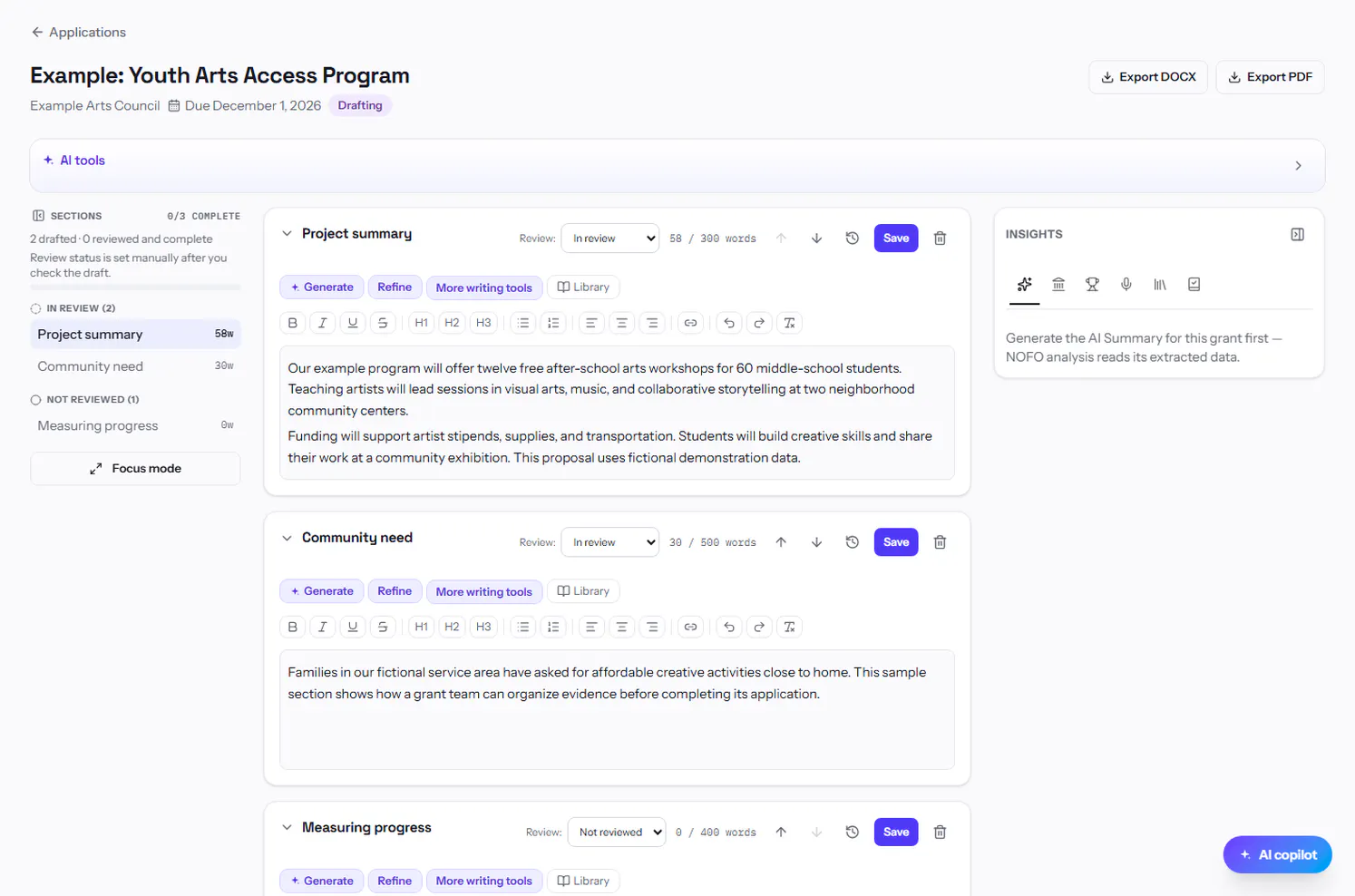This screenshot has width=1355, height=896.
Task: Switch to the bank building tab in Insights
Action: click(1058, 285)
